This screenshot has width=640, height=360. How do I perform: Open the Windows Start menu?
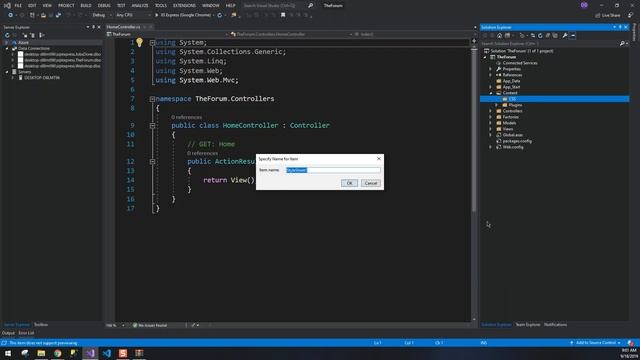(8, 353)
